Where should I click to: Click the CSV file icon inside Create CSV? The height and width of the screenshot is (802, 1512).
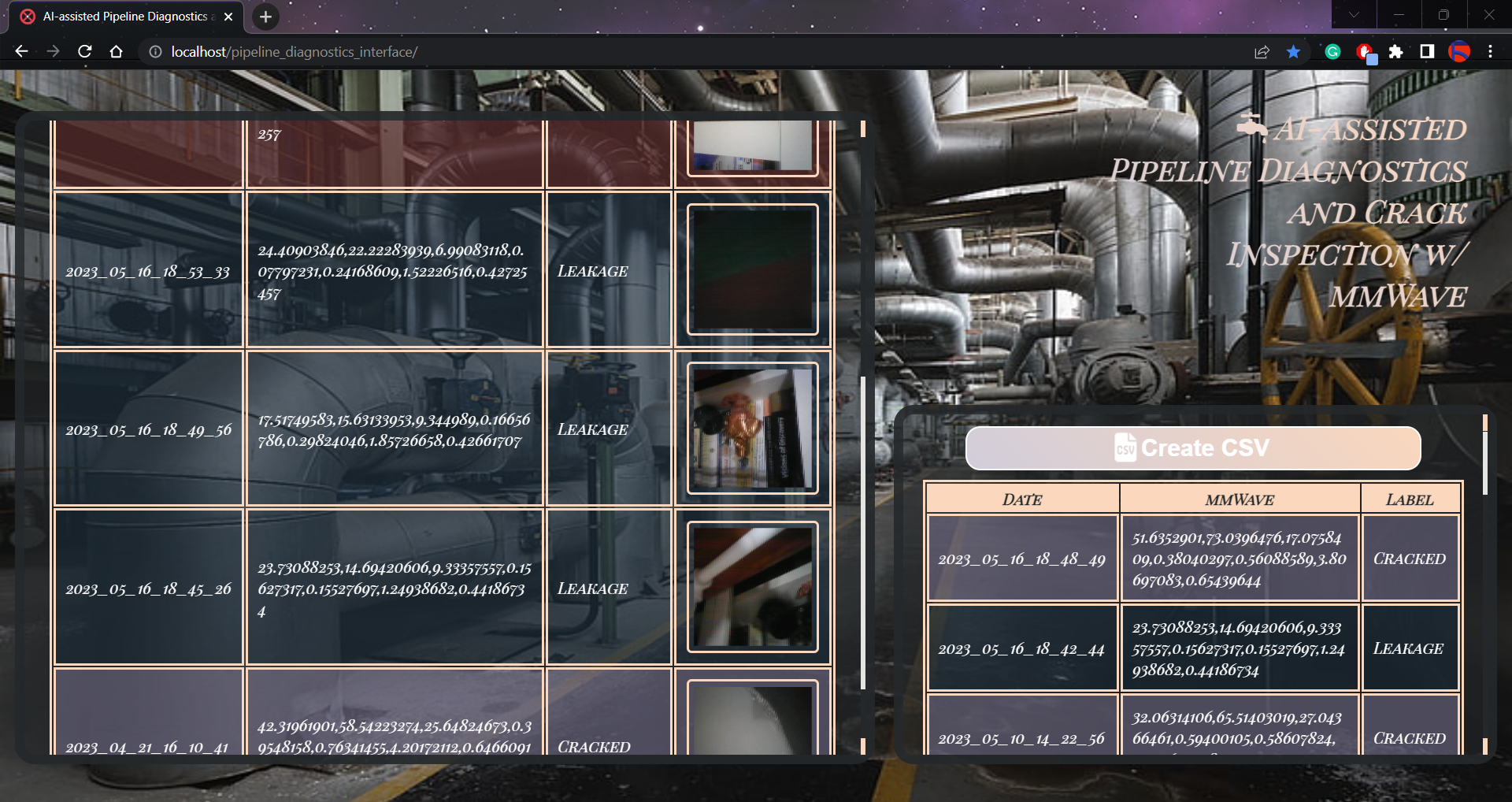pyautogui.click(x=1125, y=447)
